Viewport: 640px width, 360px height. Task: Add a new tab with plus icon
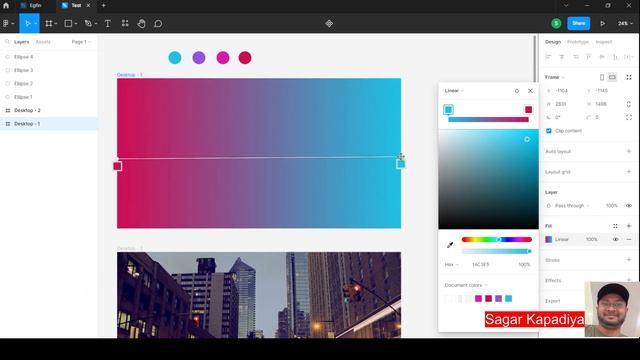tap(103, 6)
